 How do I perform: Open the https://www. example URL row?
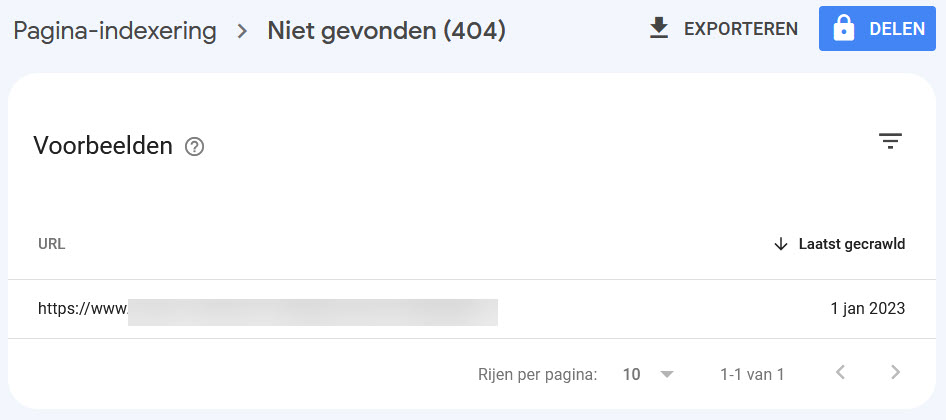[268, 309]
